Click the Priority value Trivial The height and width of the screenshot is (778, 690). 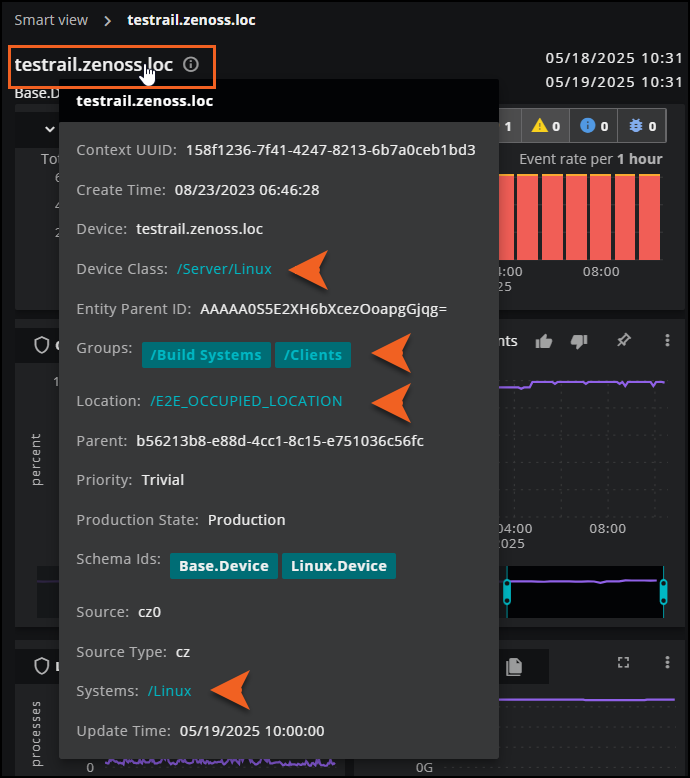163,480
